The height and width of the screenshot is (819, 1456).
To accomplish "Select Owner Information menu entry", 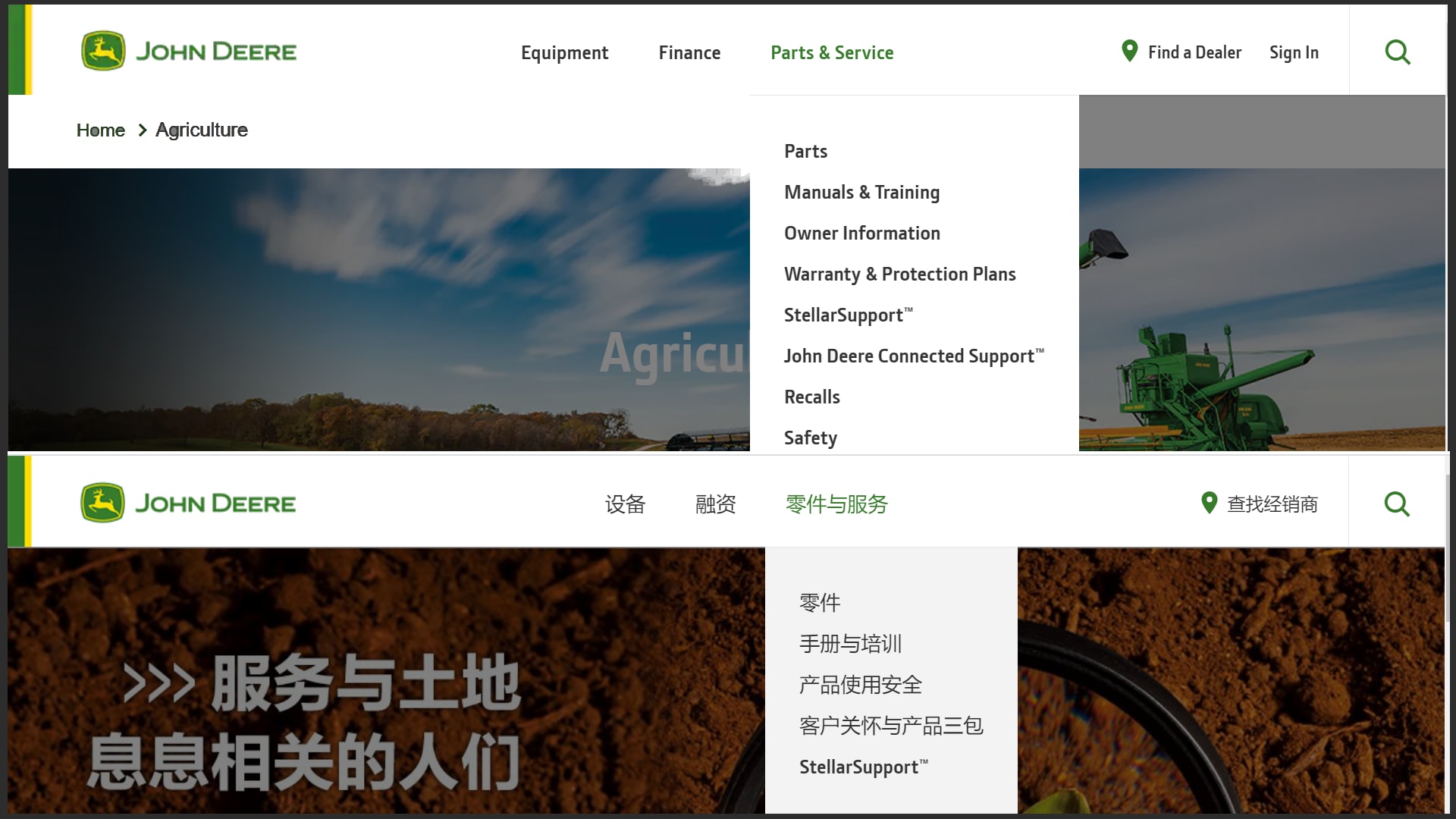I will (x=861, y=233).
